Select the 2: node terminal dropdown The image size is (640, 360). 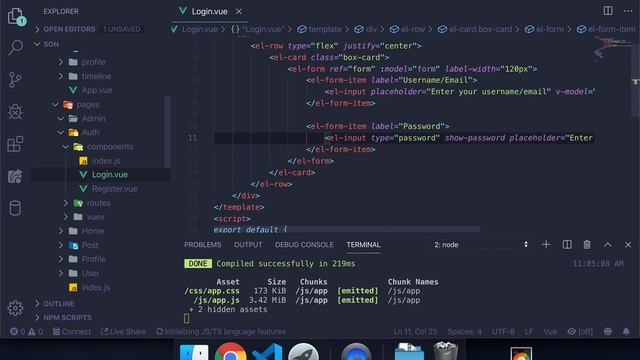pyautogui.click(x=480, y=244)
